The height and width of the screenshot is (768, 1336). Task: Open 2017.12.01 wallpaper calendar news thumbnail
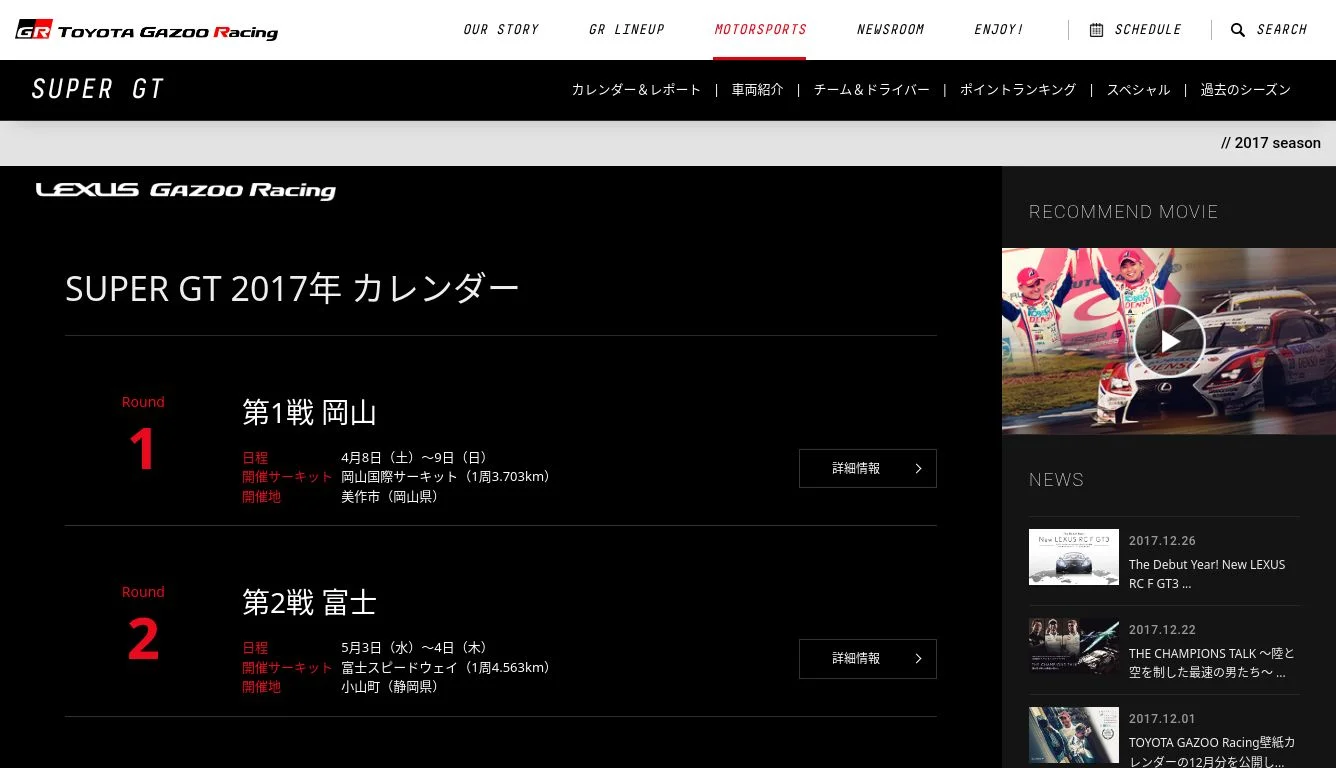coord(1074,735)
